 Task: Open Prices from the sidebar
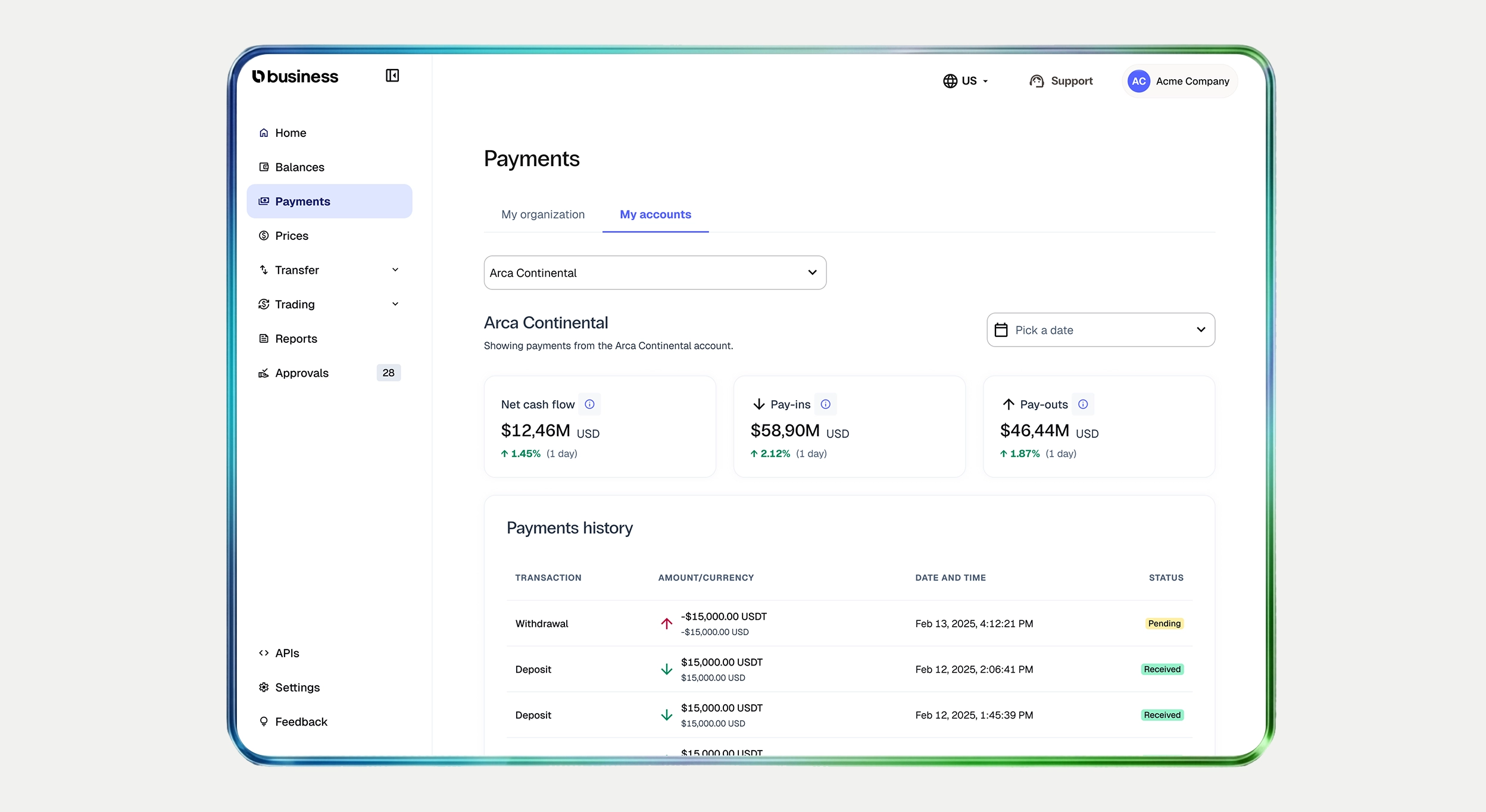point(329,236)
